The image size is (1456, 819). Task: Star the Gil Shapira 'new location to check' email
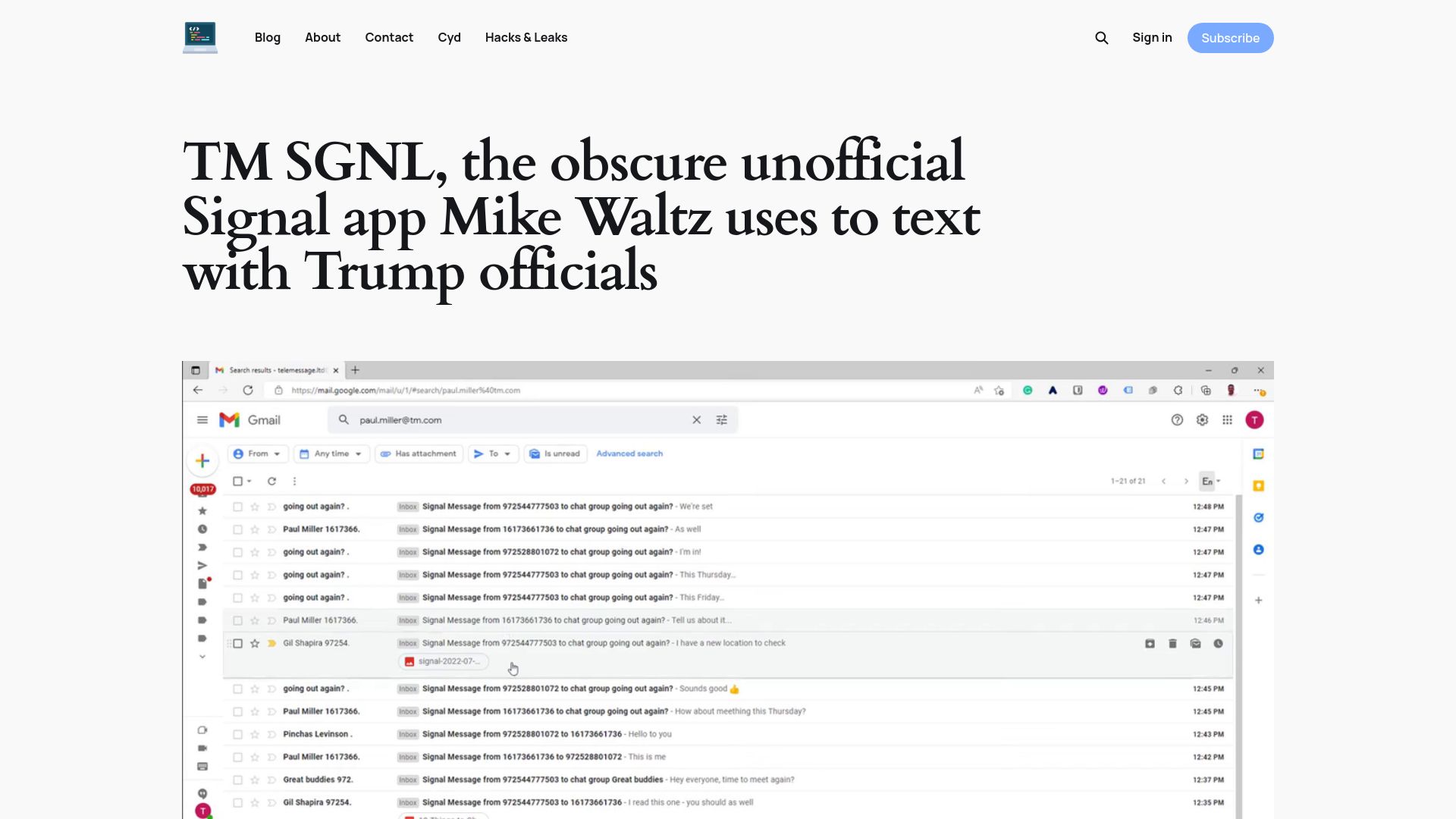pos(255,643)
